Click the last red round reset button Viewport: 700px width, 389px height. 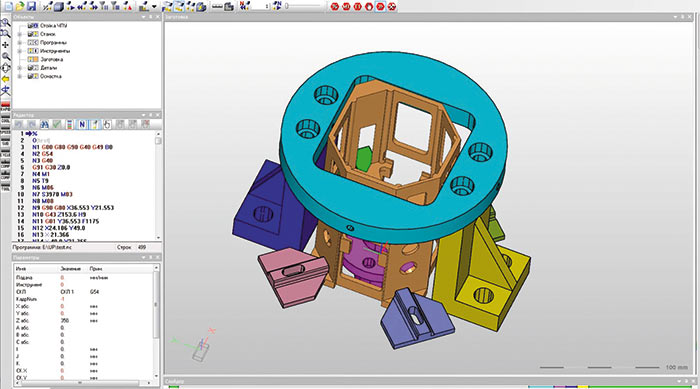392,6
